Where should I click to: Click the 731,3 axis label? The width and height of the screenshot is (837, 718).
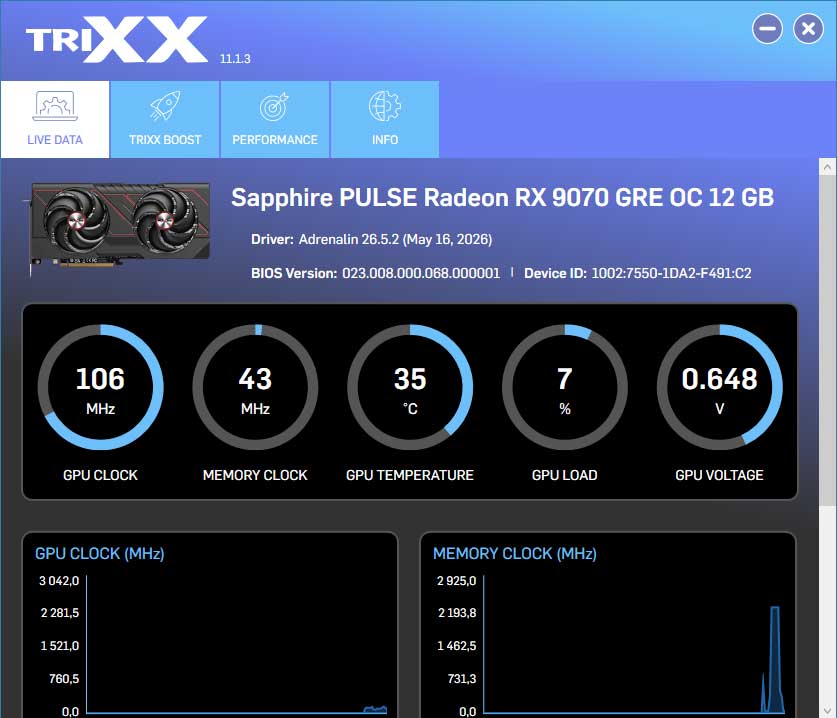pyautogui.click(x=462, y=679)
